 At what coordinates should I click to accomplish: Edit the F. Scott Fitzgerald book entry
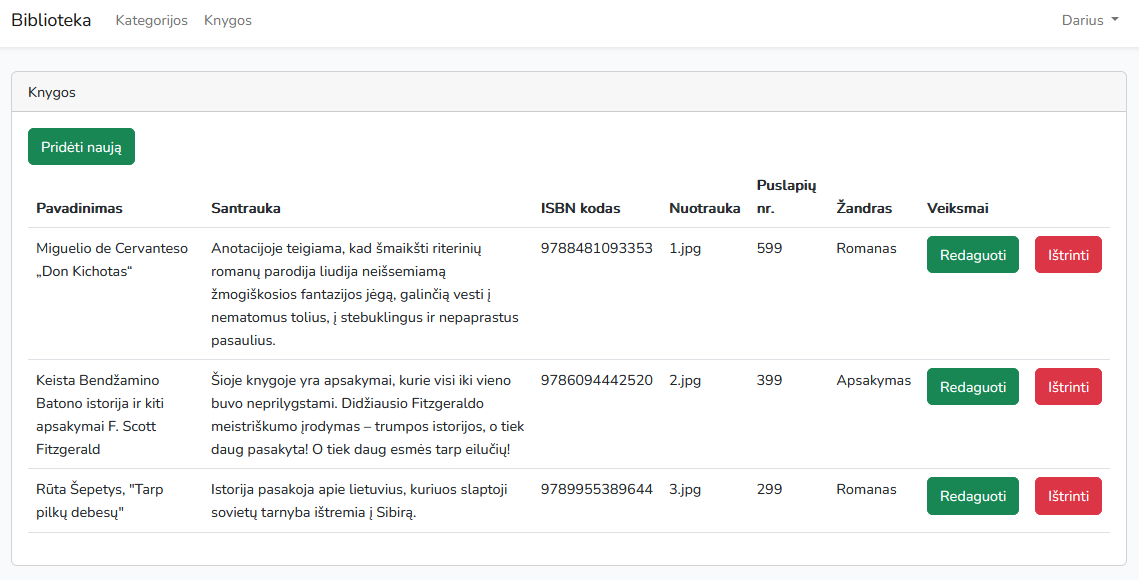[972, 385]
